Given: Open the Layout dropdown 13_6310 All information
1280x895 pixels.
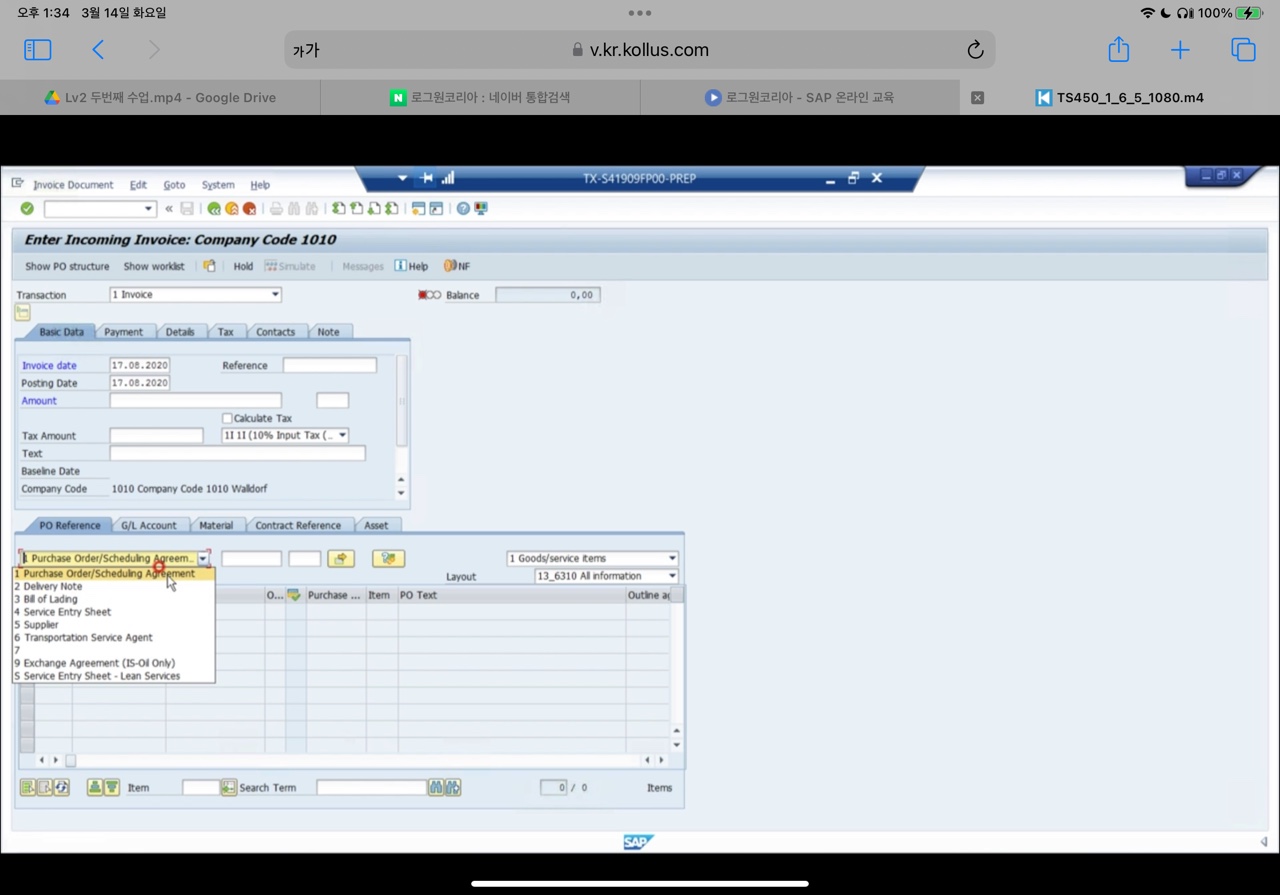Looking at the screenshot, I should (607, 576).
